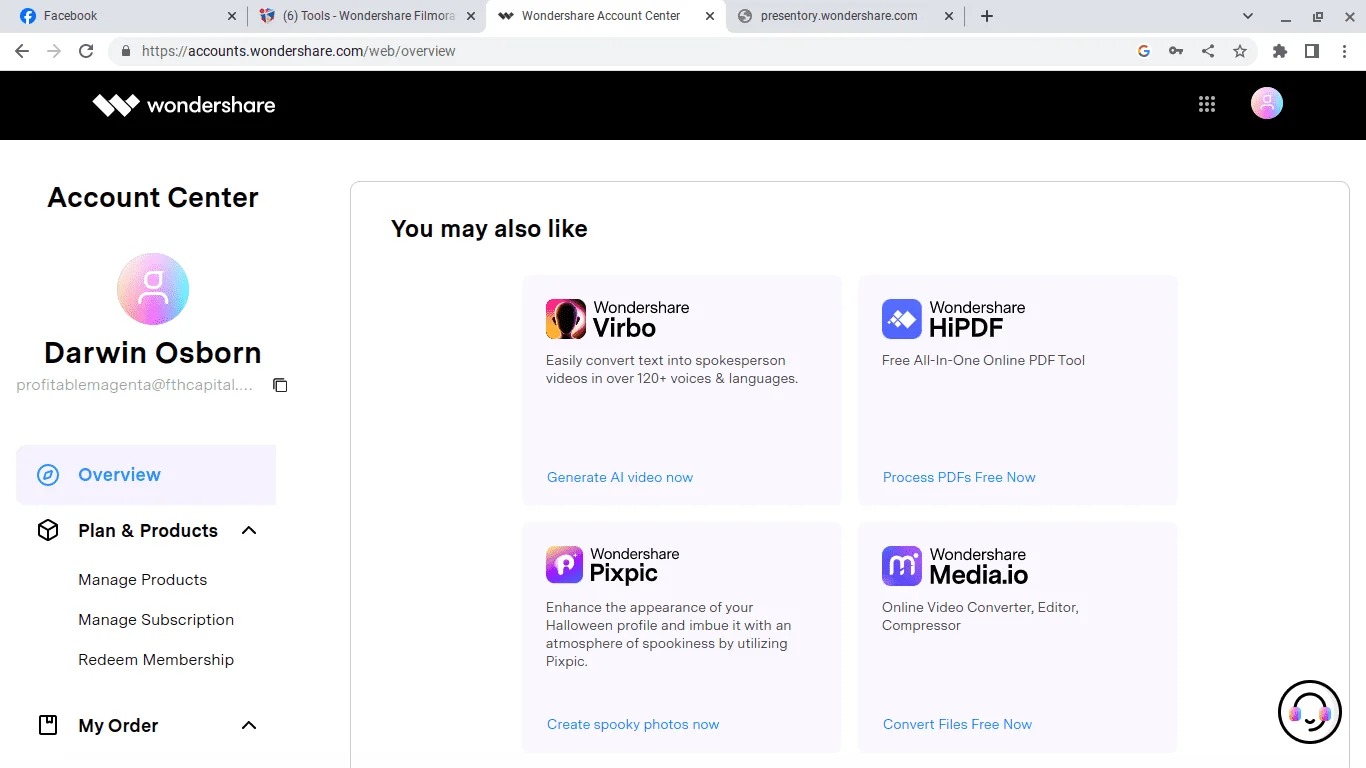1366x768 pixels.
Task: Open Manage Subscription in sidebar
Action: click(156, 620)
